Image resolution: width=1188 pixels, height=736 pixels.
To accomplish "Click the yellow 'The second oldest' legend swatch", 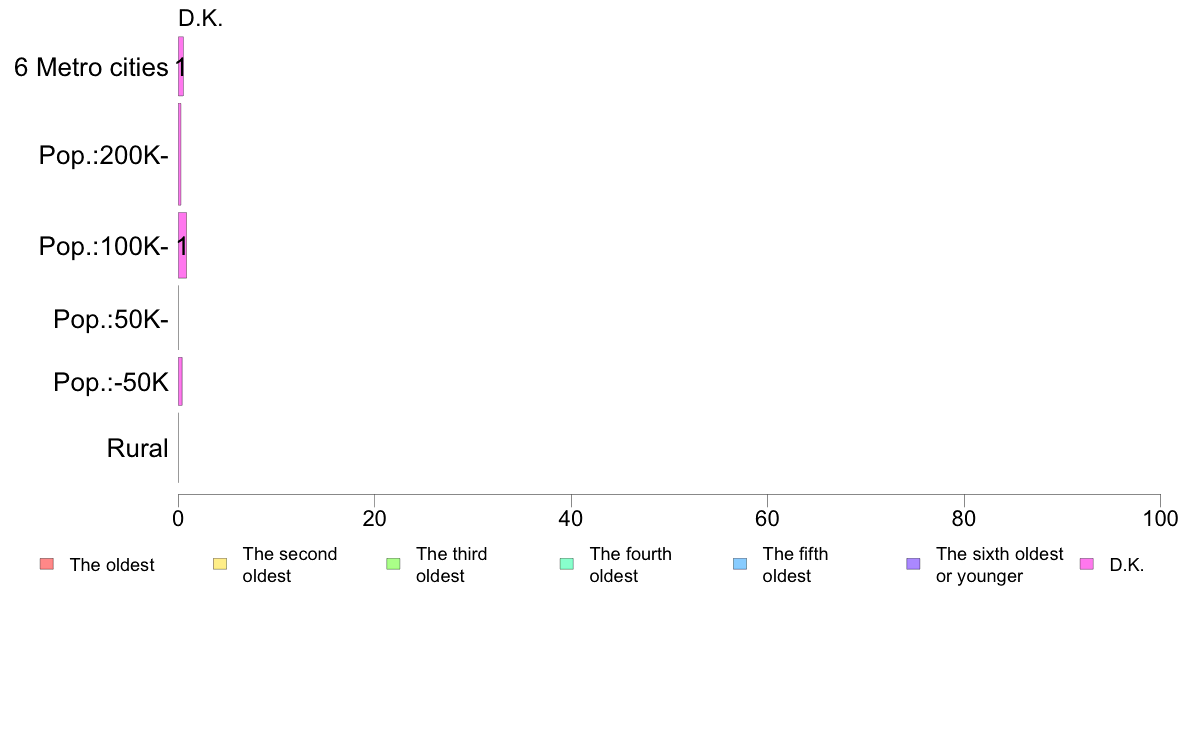I will (x=220, y=564).
